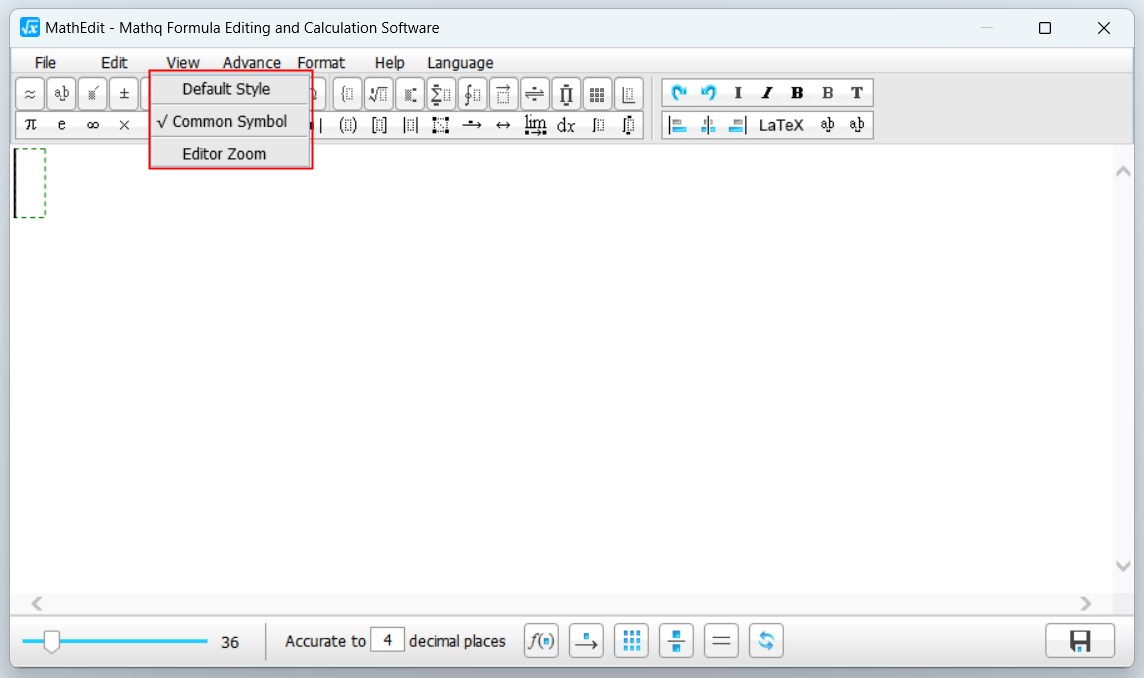Open the Edit menu
This screenshot has height=678, width=1144.
click(x=114, y=63)
